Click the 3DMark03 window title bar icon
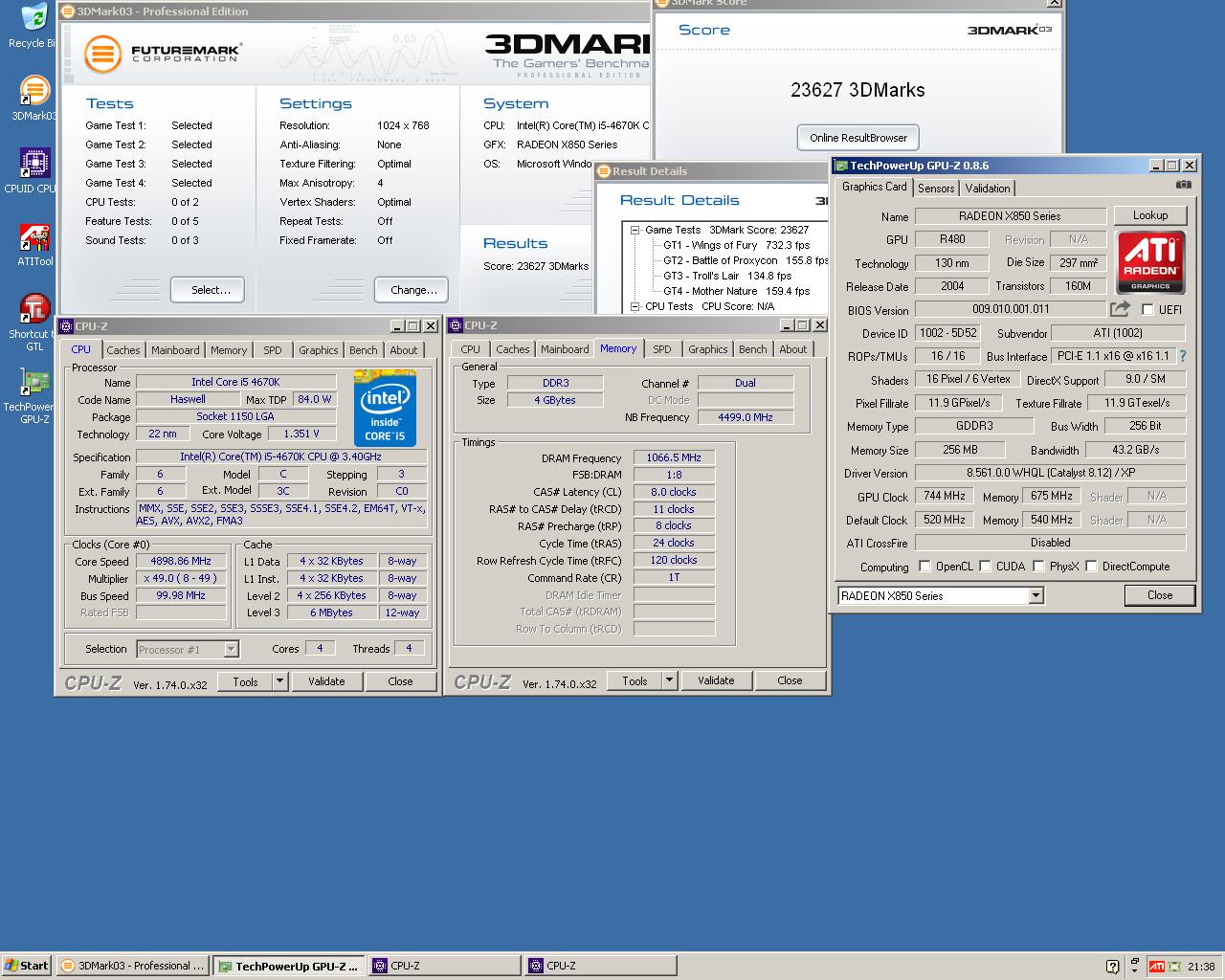This screenshot has height=980, width=1225. pos(67,11)
